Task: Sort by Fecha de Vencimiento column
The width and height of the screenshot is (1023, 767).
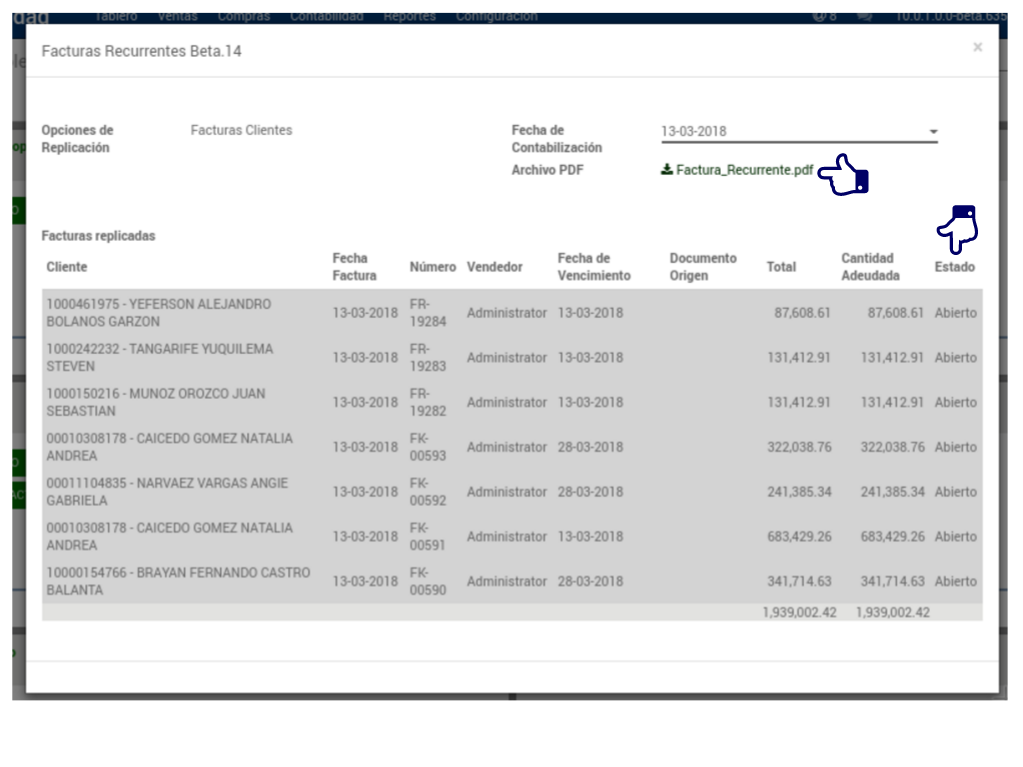Action: coord(594,267)
